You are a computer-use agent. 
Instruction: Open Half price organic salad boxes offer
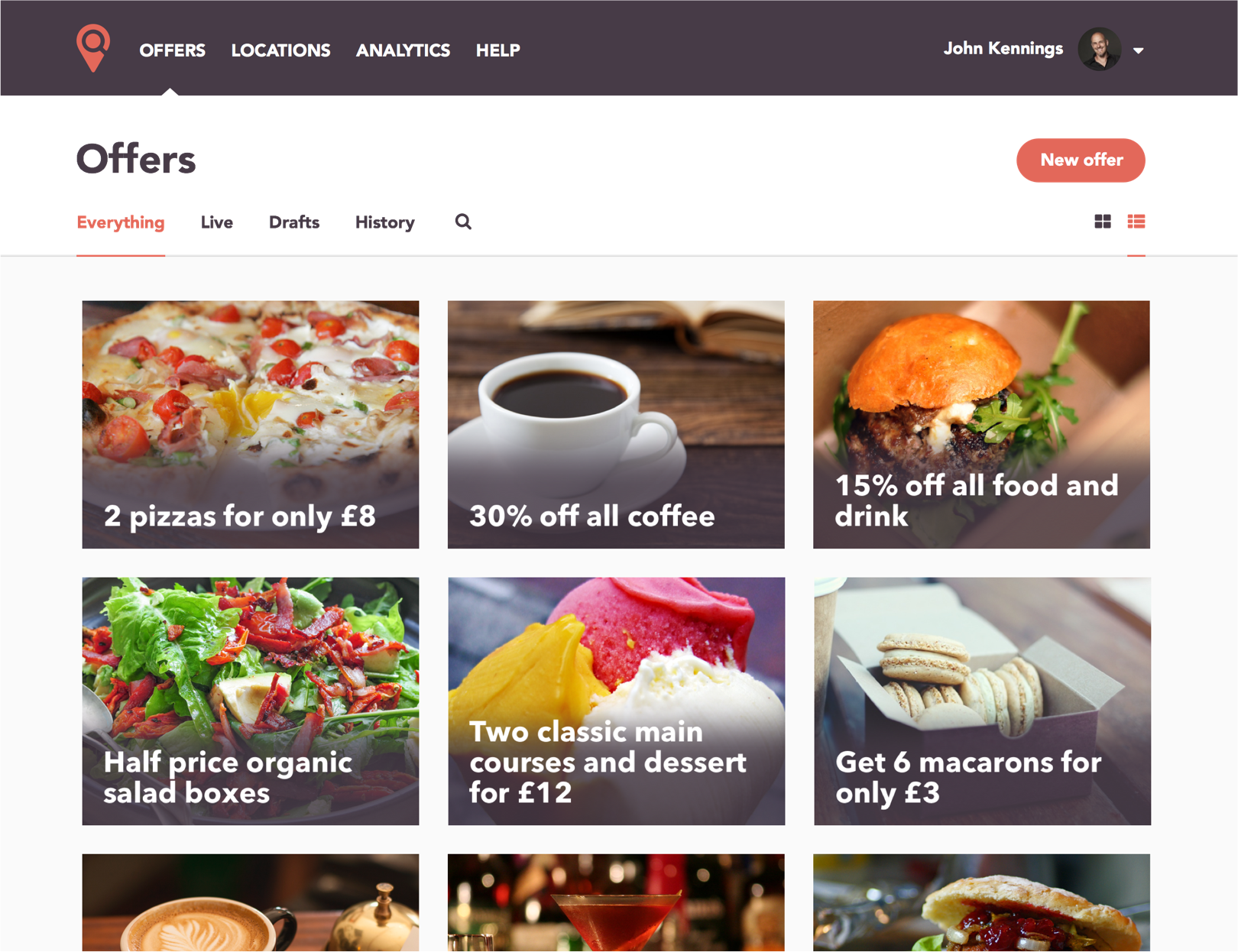pyautogui.click(x=251, y=701)
